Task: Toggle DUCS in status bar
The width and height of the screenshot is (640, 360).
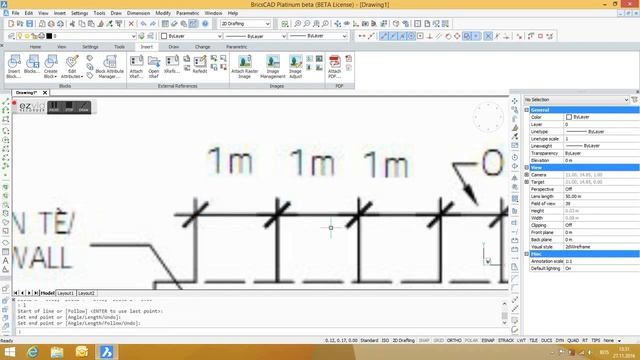Action: tap(547, 340)
